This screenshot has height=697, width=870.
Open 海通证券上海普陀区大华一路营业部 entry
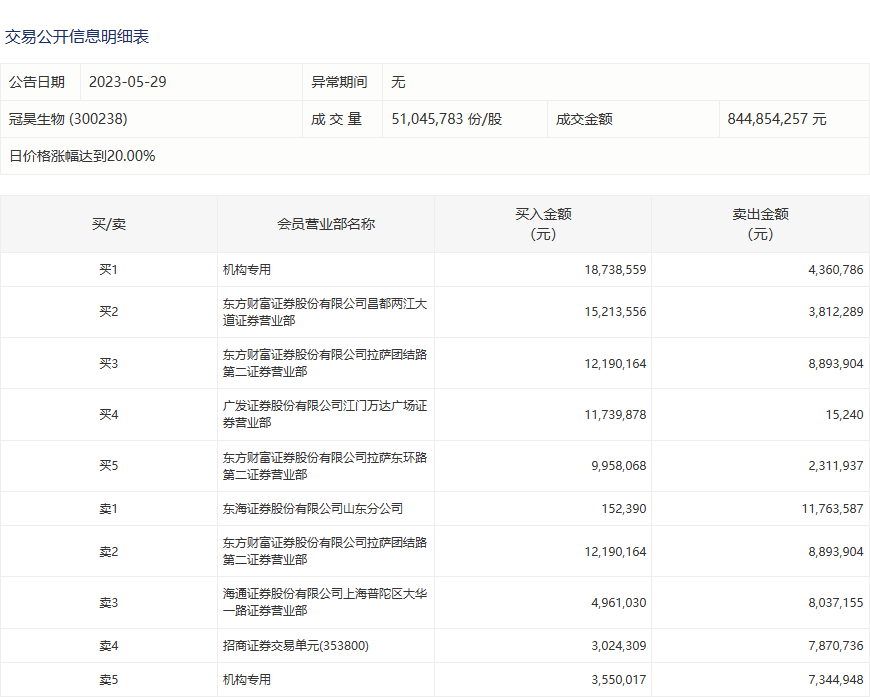(x=324, y=602)
